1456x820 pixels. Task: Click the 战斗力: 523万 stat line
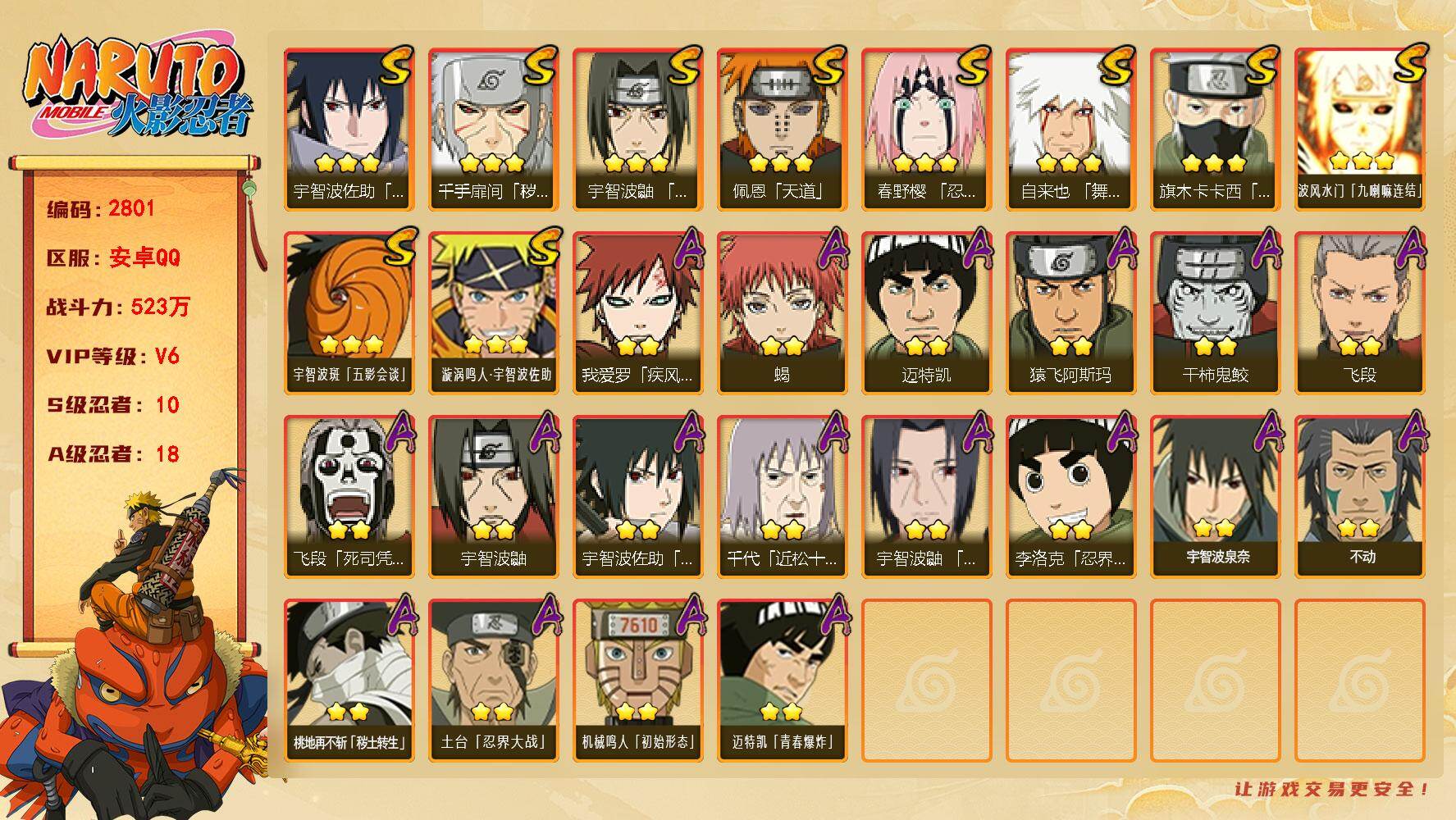coord(118,307)
